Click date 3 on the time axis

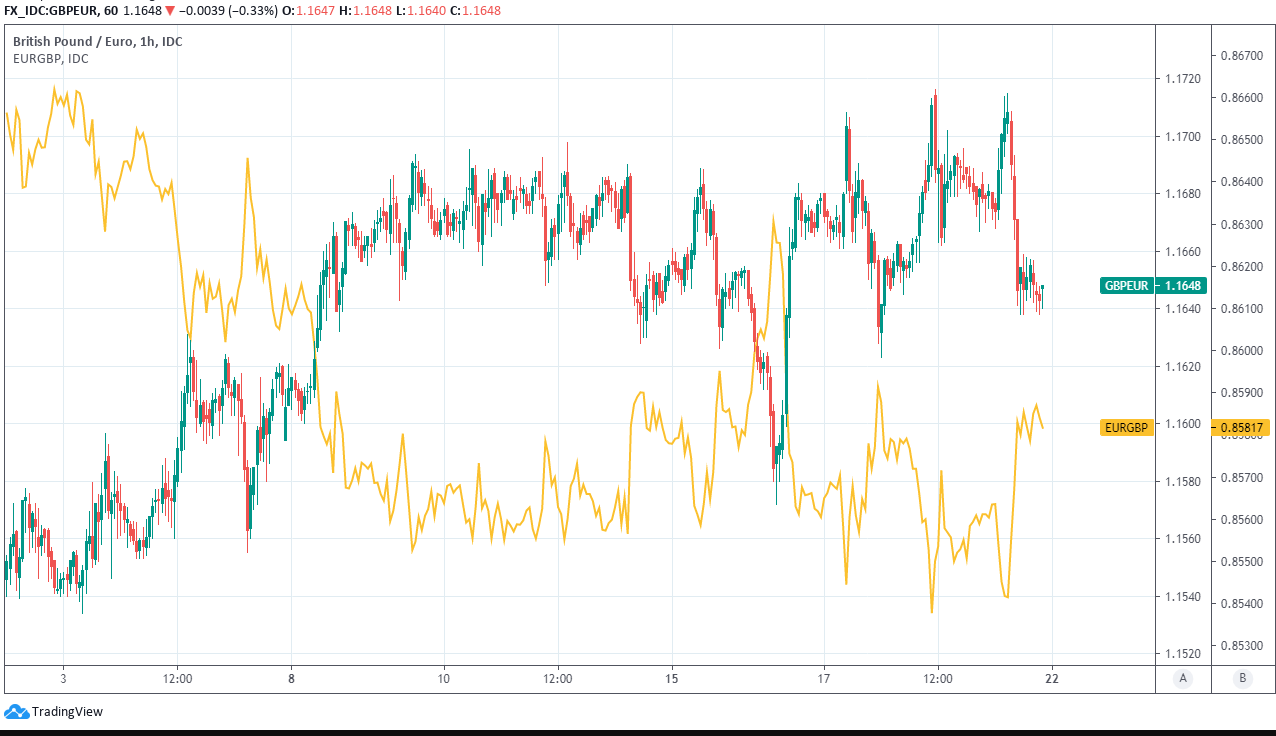tap(63, 678)
